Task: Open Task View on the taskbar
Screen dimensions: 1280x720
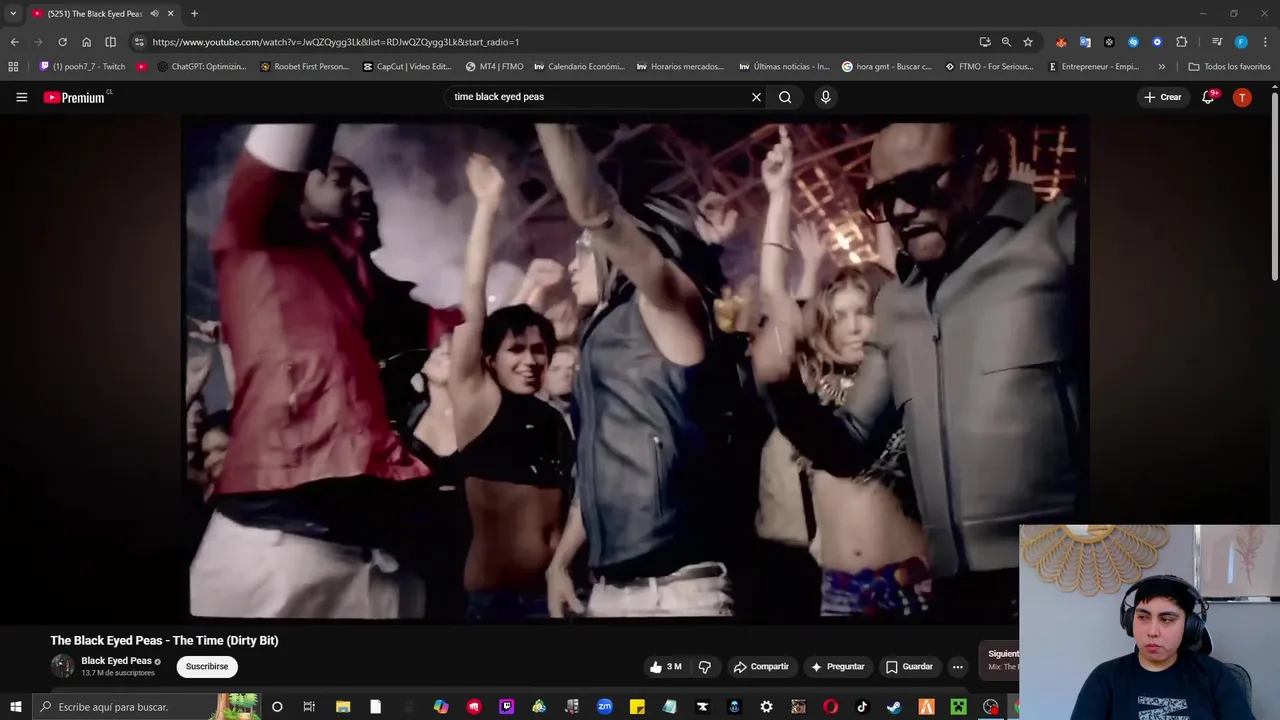Action: click(309, 707)
